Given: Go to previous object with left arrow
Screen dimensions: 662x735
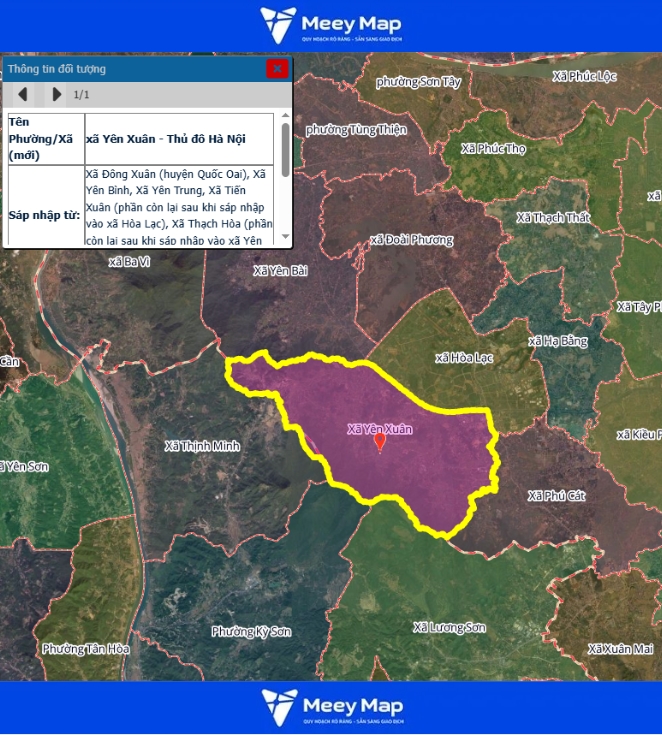Looking at the screenshot, I should [22, 95].
